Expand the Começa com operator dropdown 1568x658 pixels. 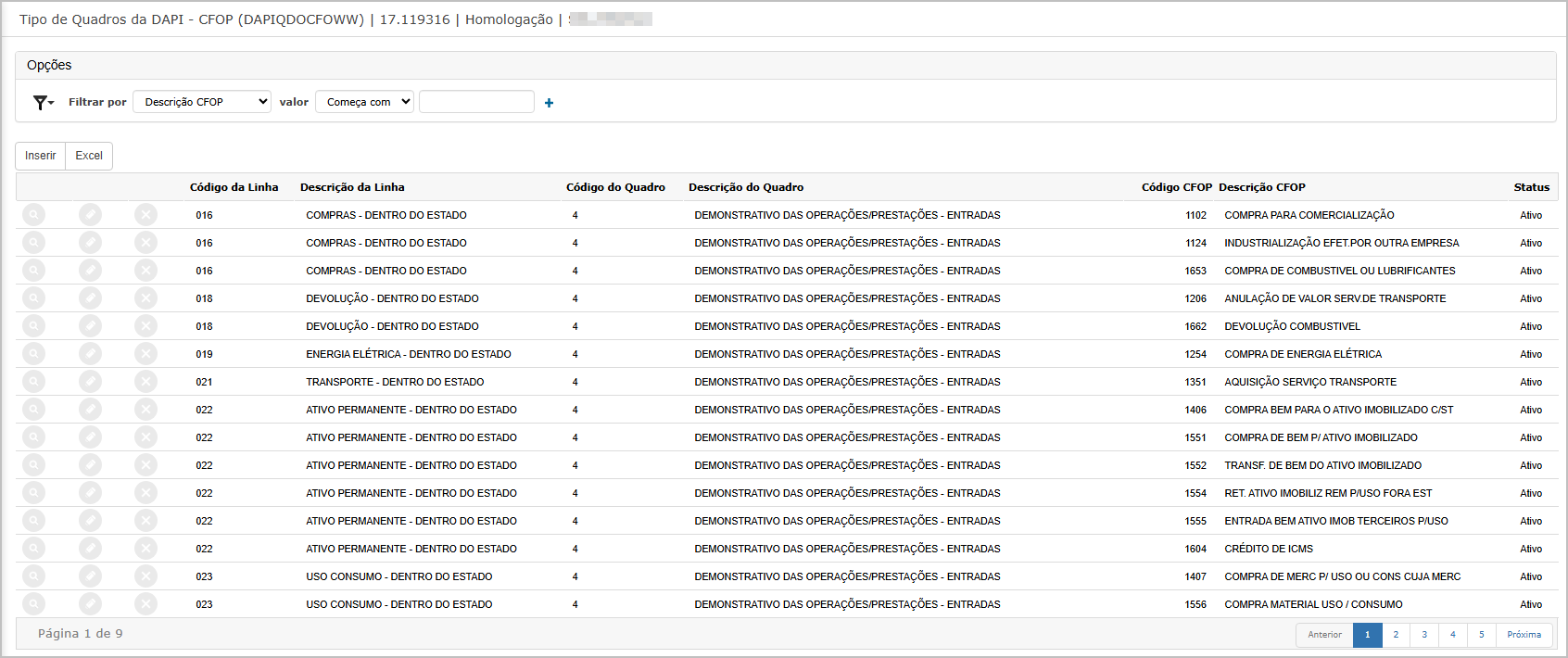(x=364, y=102)
